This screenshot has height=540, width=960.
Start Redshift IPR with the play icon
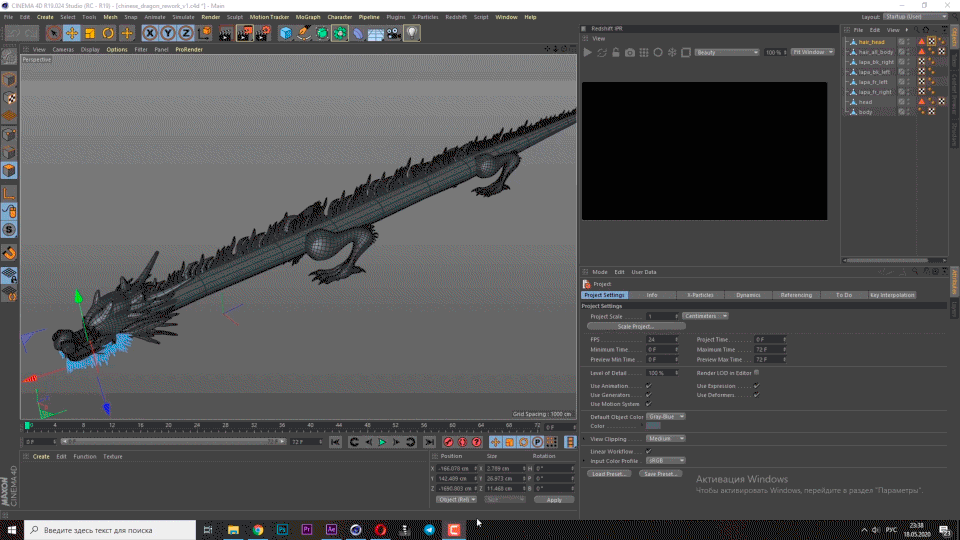pos(588,52)
